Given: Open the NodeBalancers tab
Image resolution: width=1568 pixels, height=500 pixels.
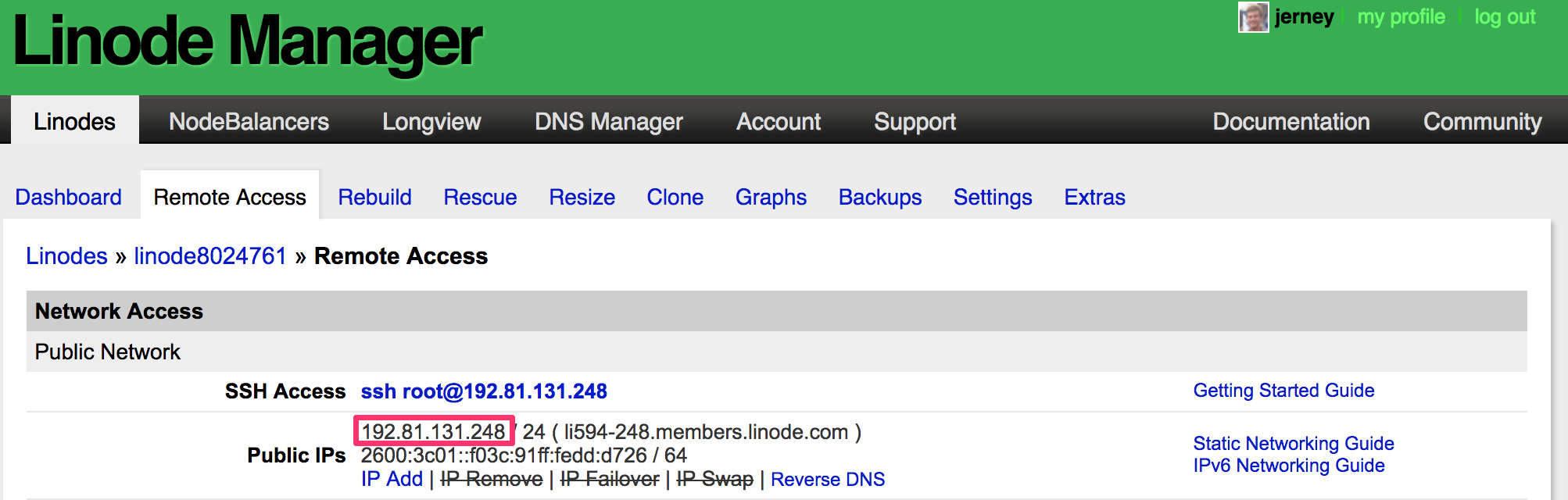Looking at the screenshot, I should coord(249,121).
